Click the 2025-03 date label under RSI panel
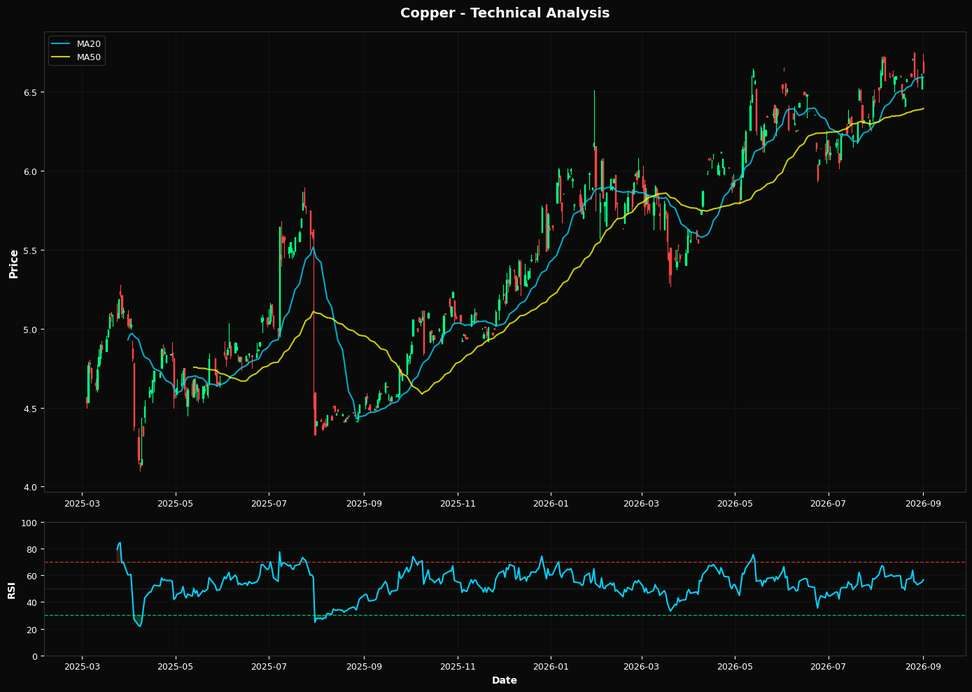Viewport: 972px width, 692px height. click(83, 667)
